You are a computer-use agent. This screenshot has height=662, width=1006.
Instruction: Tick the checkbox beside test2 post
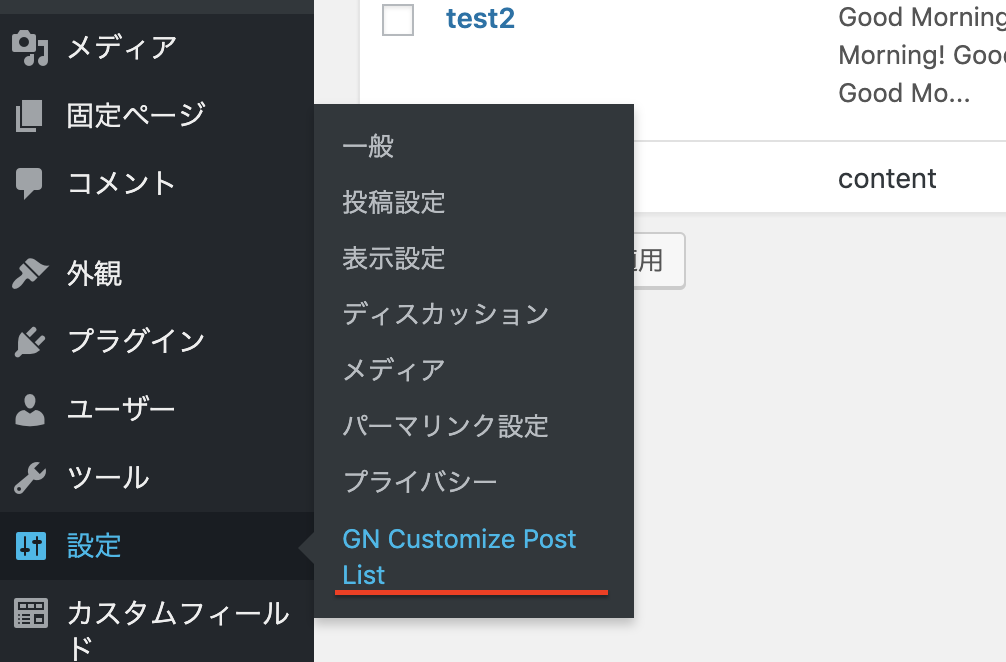[x=398, y=19]
